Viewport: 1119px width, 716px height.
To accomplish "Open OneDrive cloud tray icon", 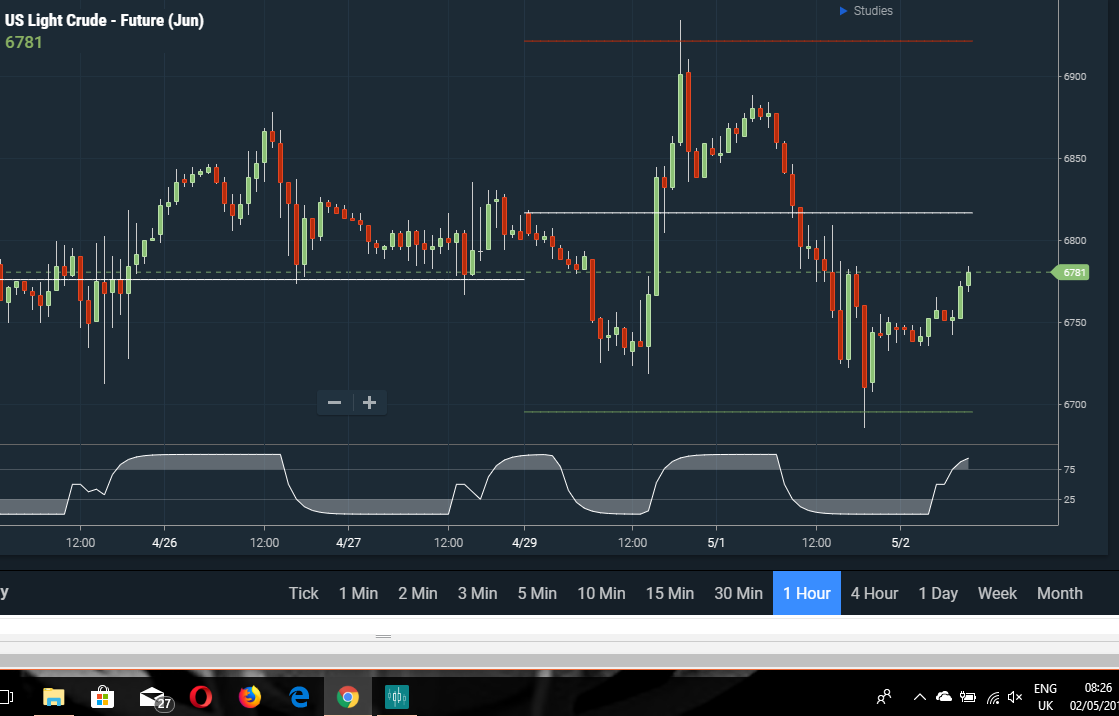I will (x=943, y=696).
